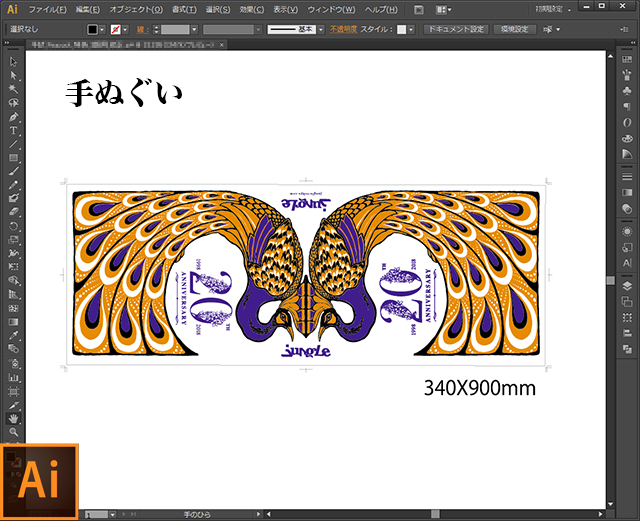The height and width of the screenshot is (521, 640).
Task: Open the Align panel icon
Action: [x=627, y=334]
